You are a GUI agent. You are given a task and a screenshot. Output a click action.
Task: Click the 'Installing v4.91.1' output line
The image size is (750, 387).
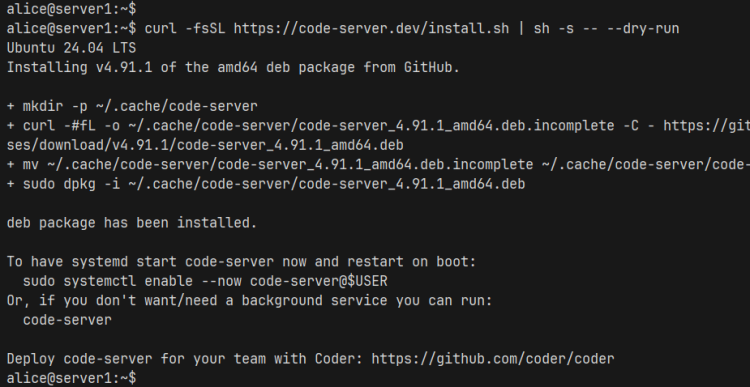pyautogui.click(x=233, y=67)
